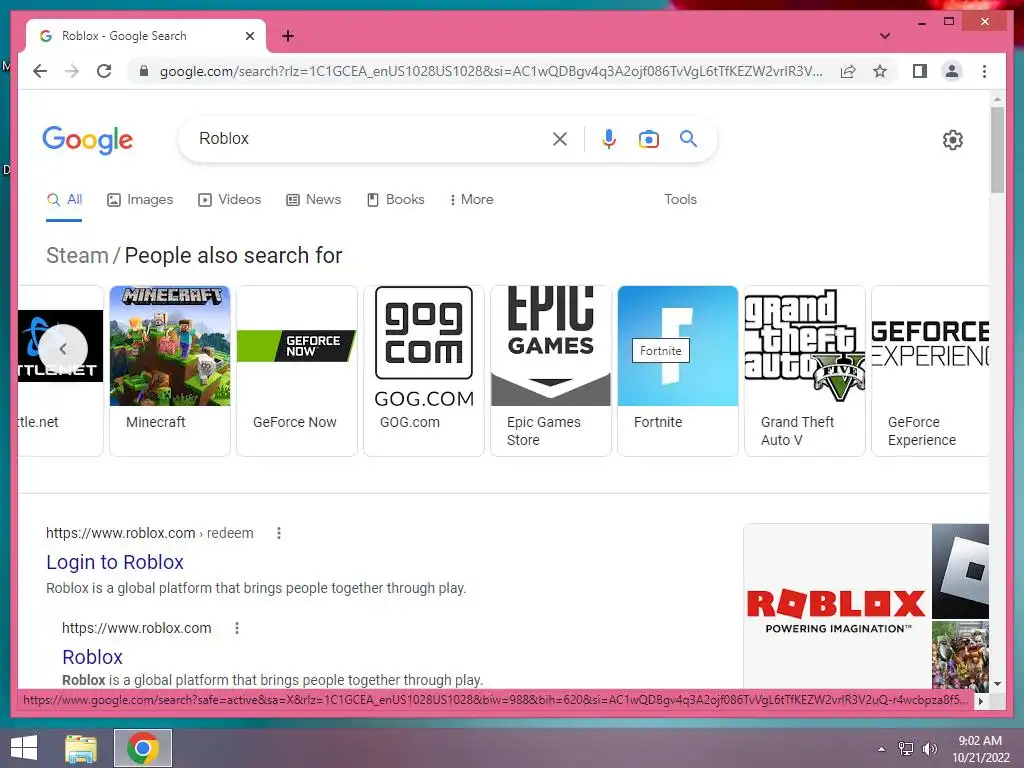The width and height of the screenshot is (1024, 768).
Task: Click the Roblox Powering Imagination image
Action: point(837,607)
